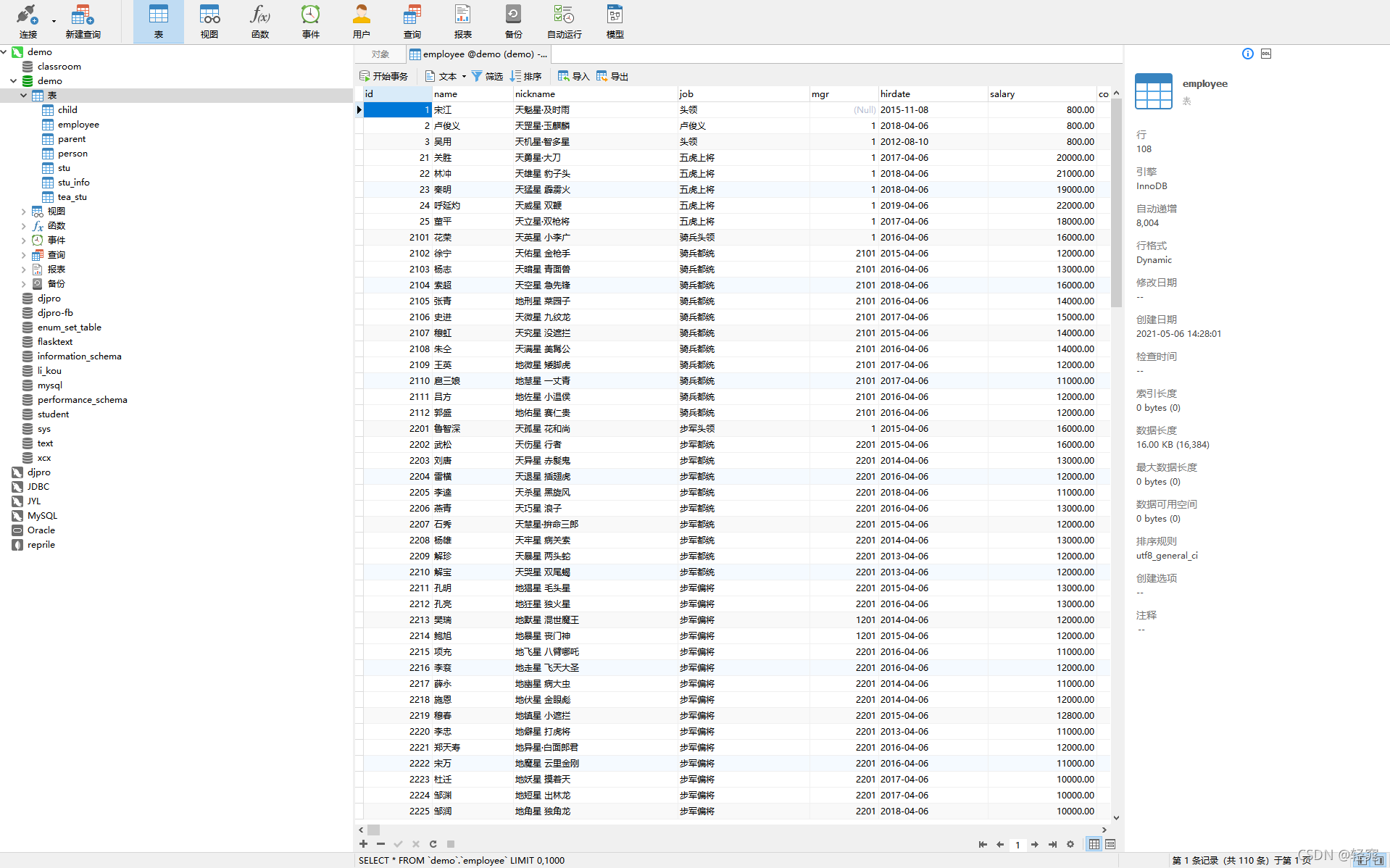Show the info panel icon
The image size is (1390, 868).
[x=1248, y=54]
